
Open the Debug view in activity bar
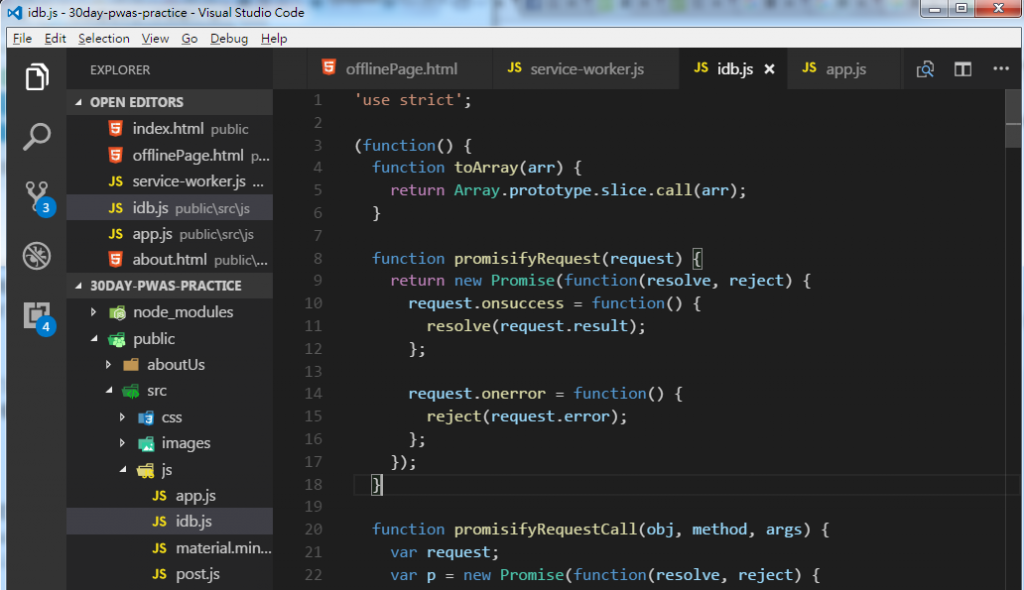click(x=37, y=255)
